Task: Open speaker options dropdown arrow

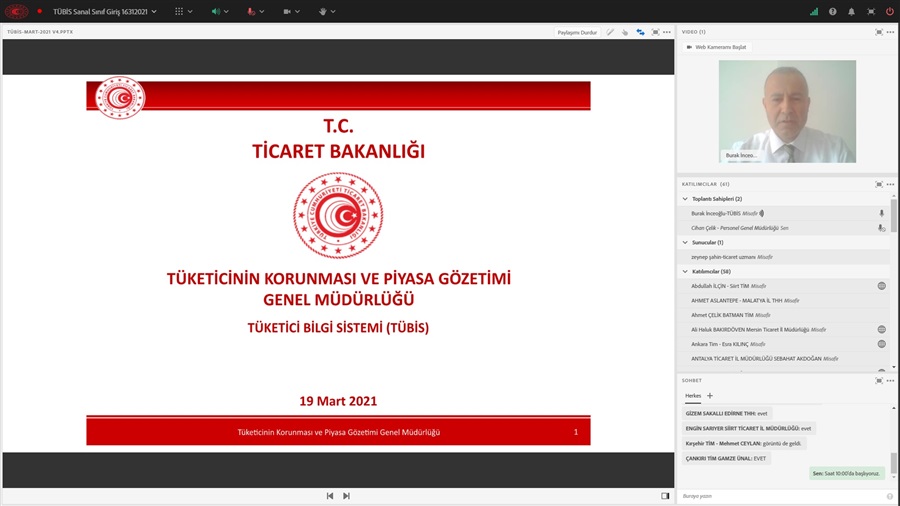Action: point(226,11)
